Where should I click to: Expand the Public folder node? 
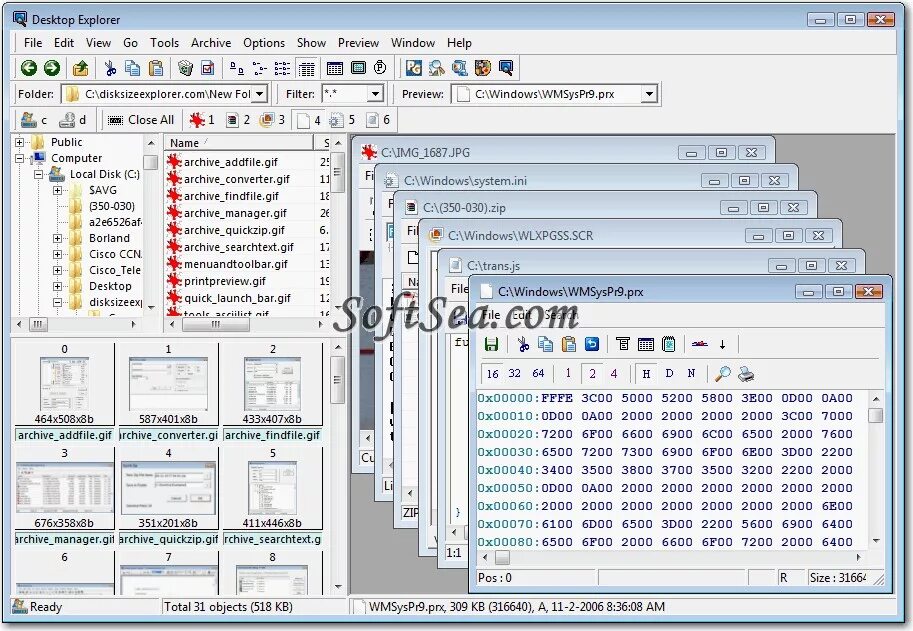(x=19, y=142)
